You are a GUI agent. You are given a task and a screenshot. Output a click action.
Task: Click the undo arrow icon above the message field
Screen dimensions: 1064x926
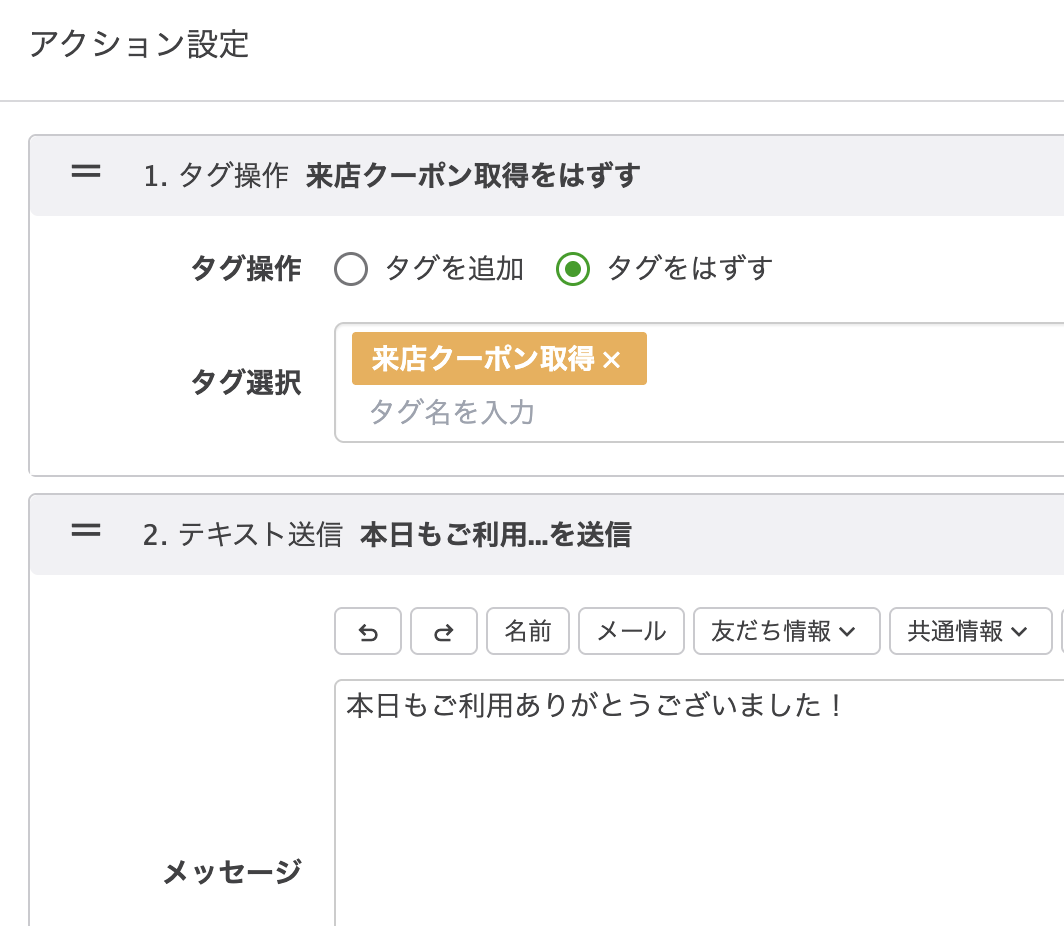point(367,631)
